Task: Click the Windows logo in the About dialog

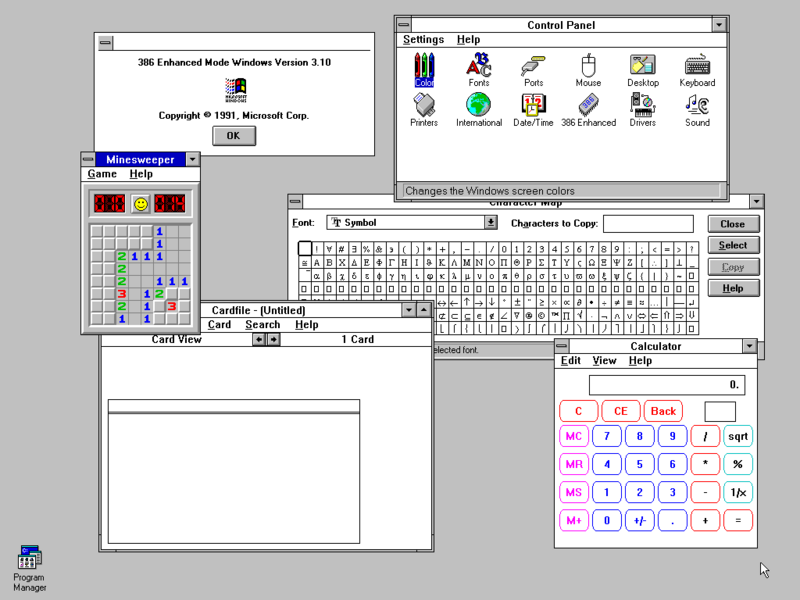Action: point(236,90)
